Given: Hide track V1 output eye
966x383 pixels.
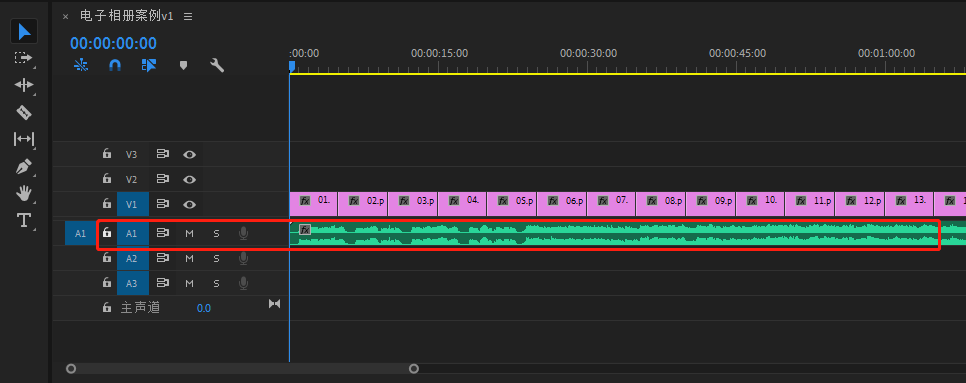Looking at the screenshot, I should [x=190, y=204].
